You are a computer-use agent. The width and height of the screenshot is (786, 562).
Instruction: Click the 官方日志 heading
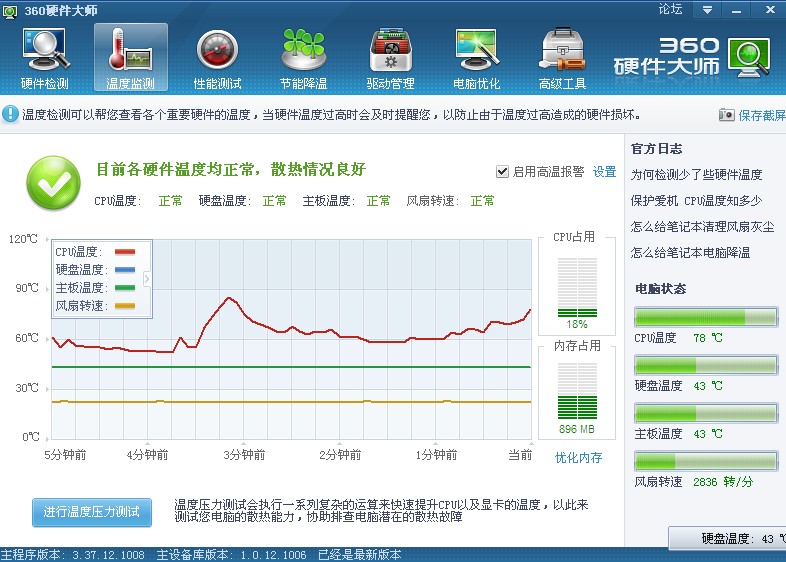click(x=657, y=149)
